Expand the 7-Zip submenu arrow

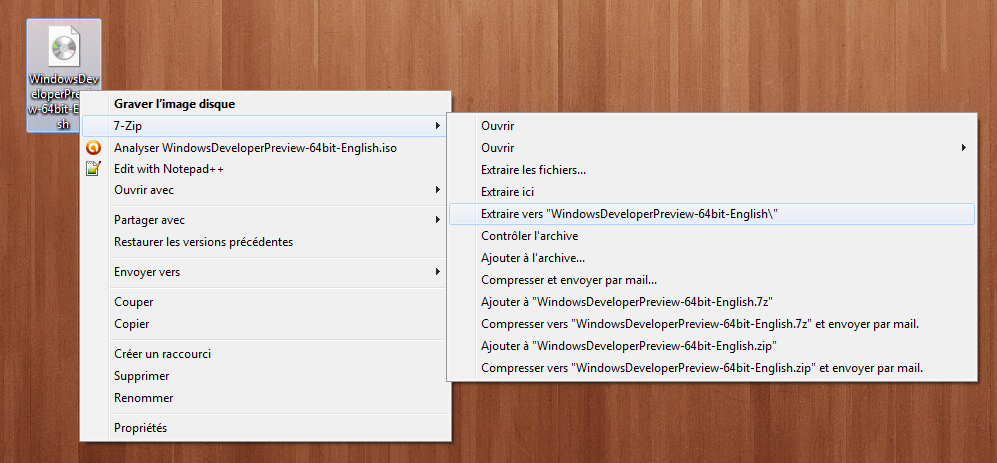point(437,126)
